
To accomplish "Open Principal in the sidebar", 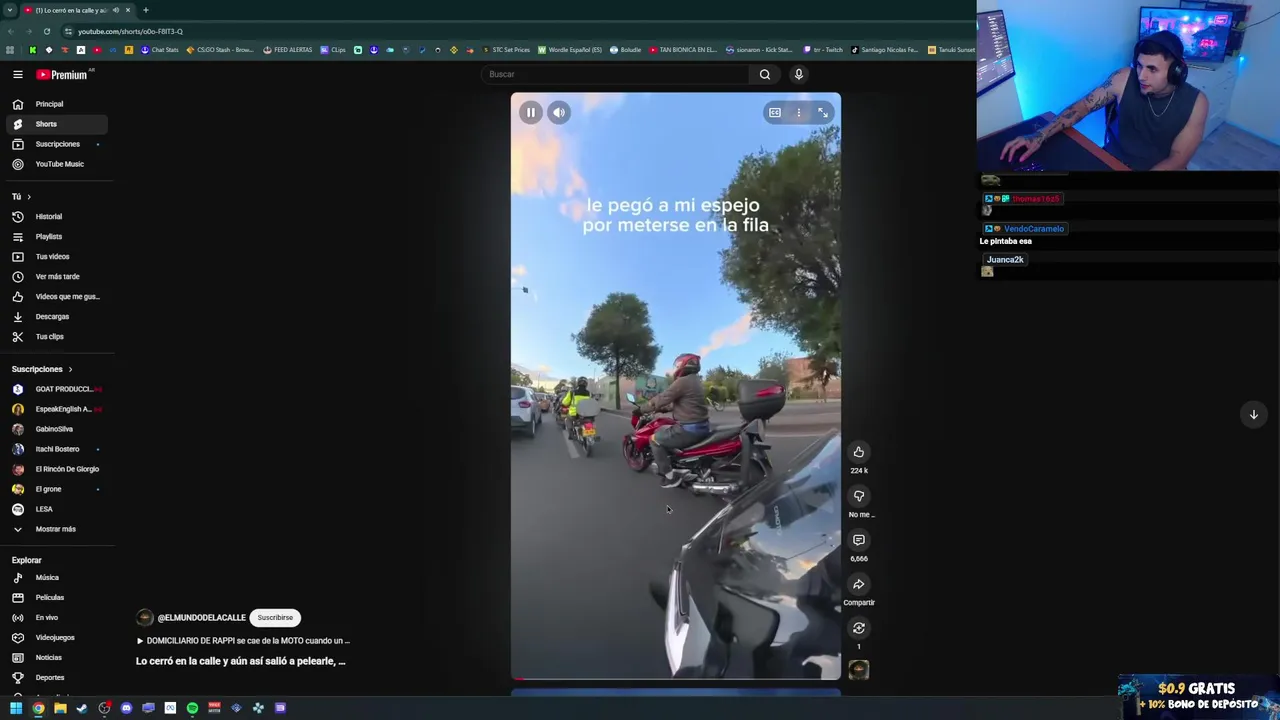I will [x=55, y=104].
